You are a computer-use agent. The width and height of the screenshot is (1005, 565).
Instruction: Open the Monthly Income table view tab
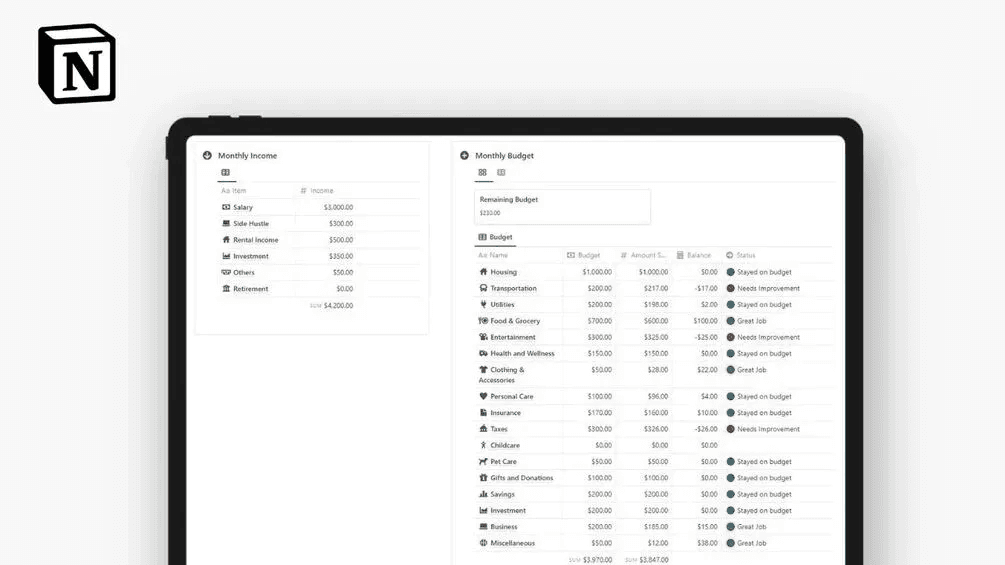[226, 172]
